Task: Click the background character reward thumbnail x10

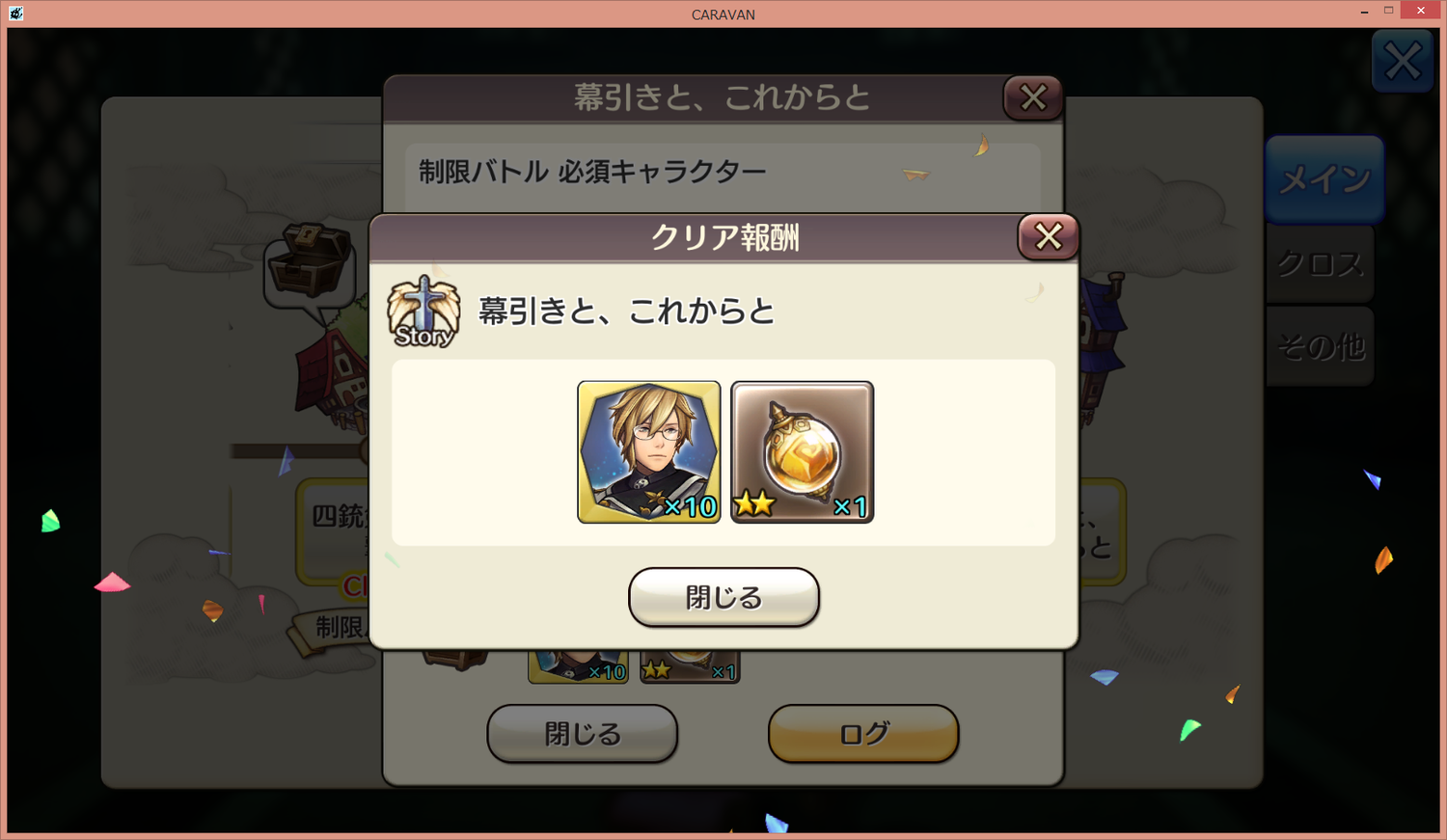Action: tap(578, 666)
